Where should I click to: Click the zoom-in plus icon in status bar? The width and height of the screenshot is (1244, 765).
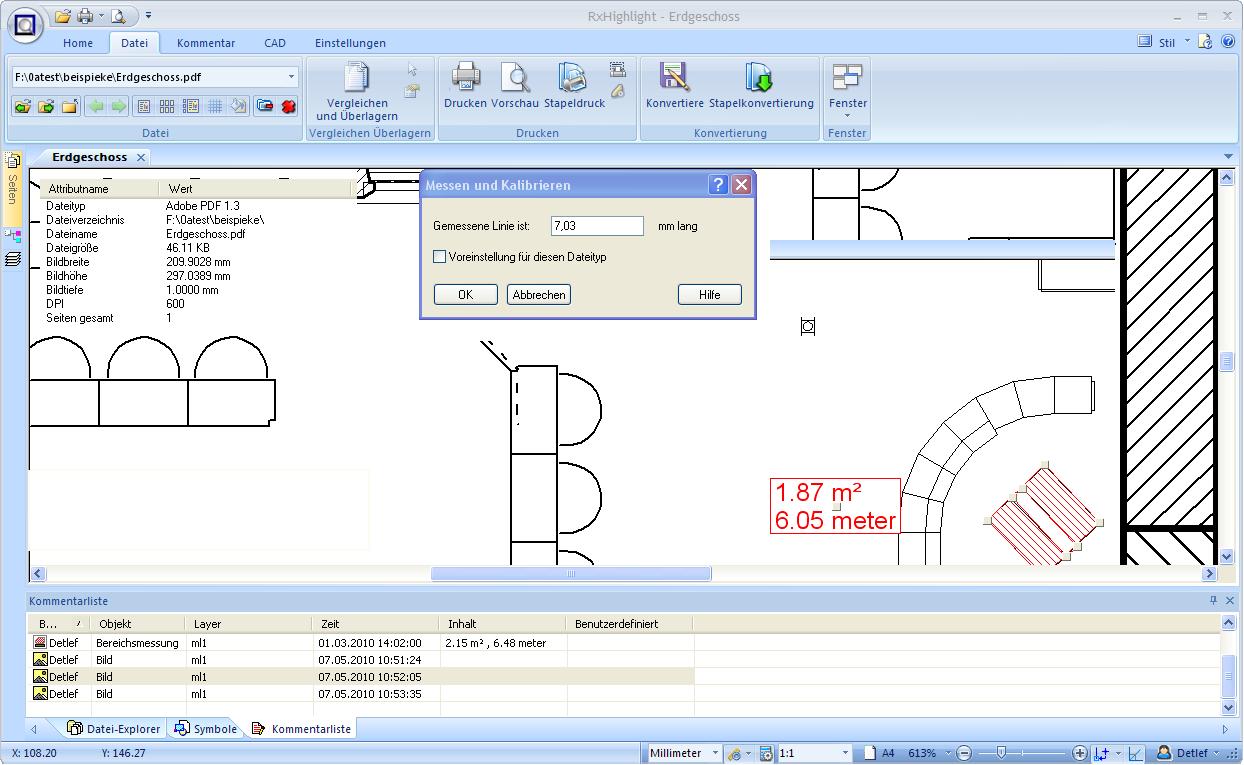pyautogui.click(x=1080, y=753)
